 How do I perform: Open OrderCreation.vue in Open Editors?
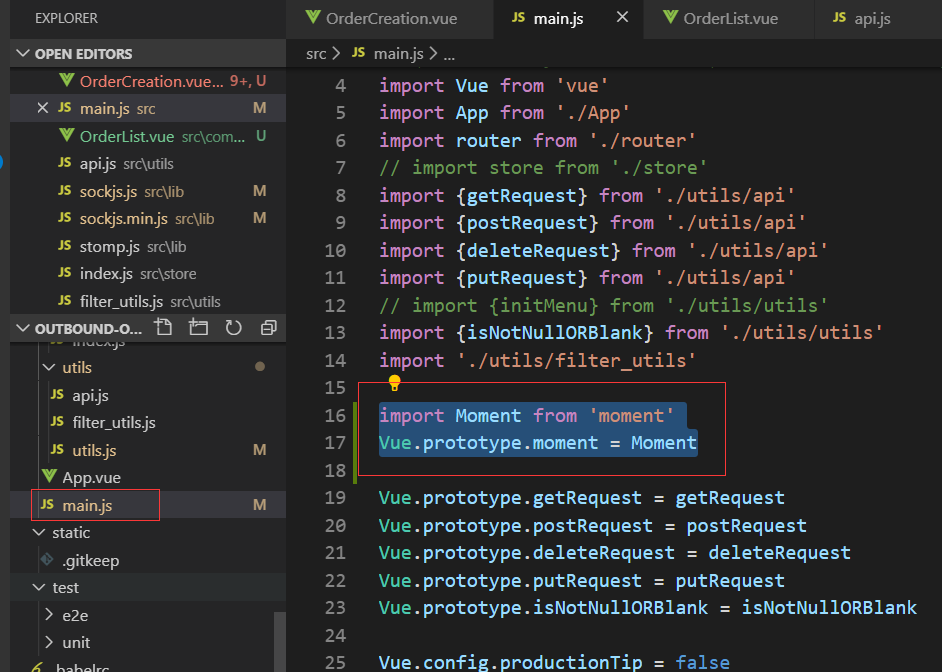coord(148,81)
